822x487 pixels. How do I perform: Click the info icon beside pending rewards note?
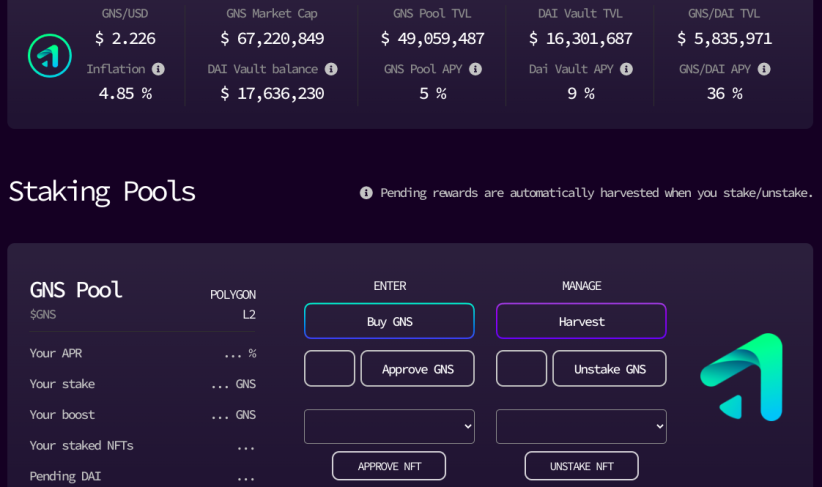point(366,193)
